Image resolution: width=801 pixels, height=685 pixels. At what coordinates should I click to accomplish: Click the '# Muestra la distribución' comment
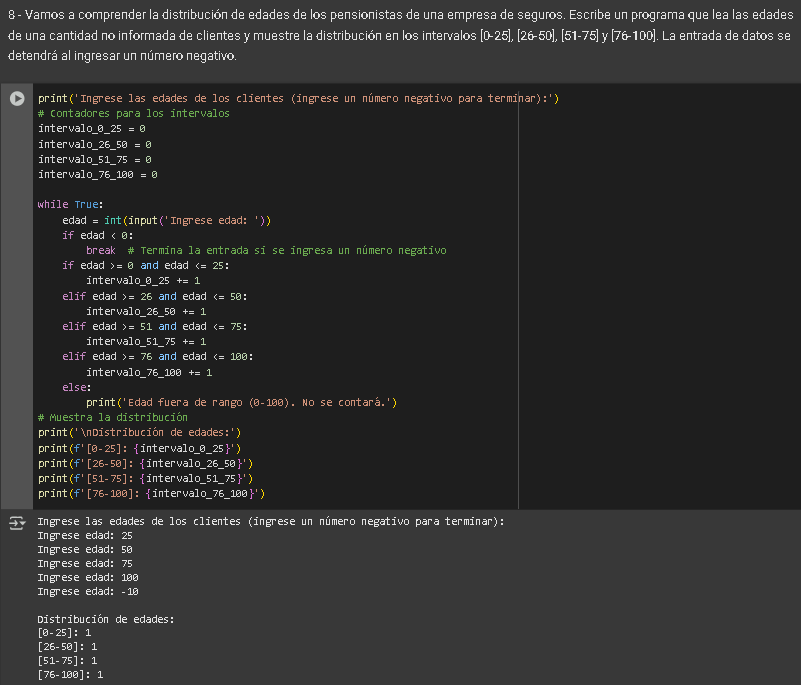point(113,417)
